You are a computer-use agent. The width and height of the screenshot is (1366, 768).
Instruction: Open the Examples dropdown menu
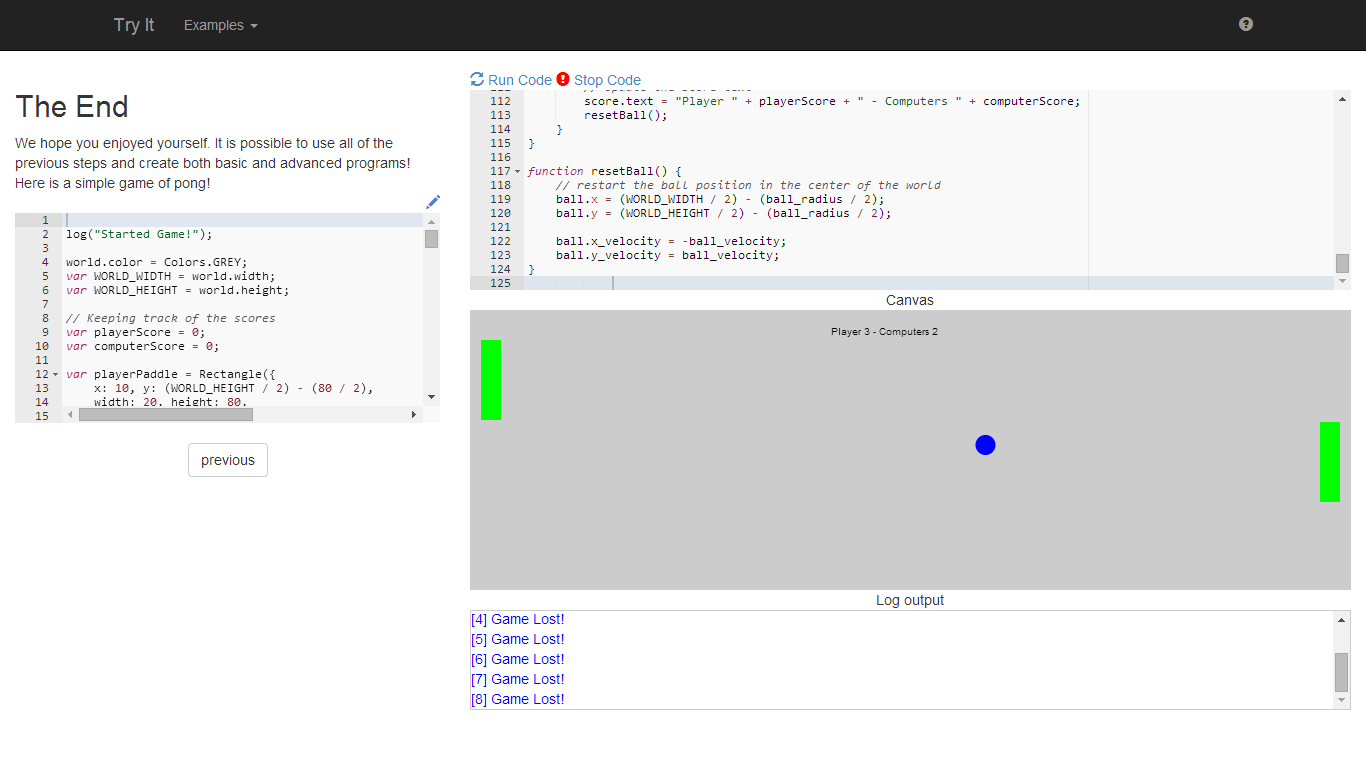tap(221, 25)
